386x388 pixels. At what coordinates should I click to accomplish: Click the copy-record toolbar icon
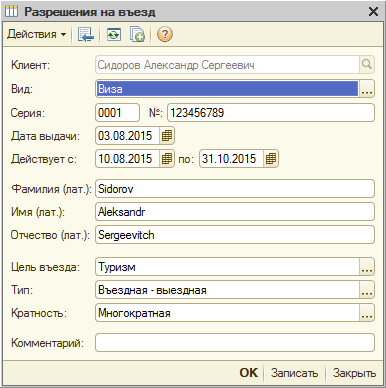point(137,34)
